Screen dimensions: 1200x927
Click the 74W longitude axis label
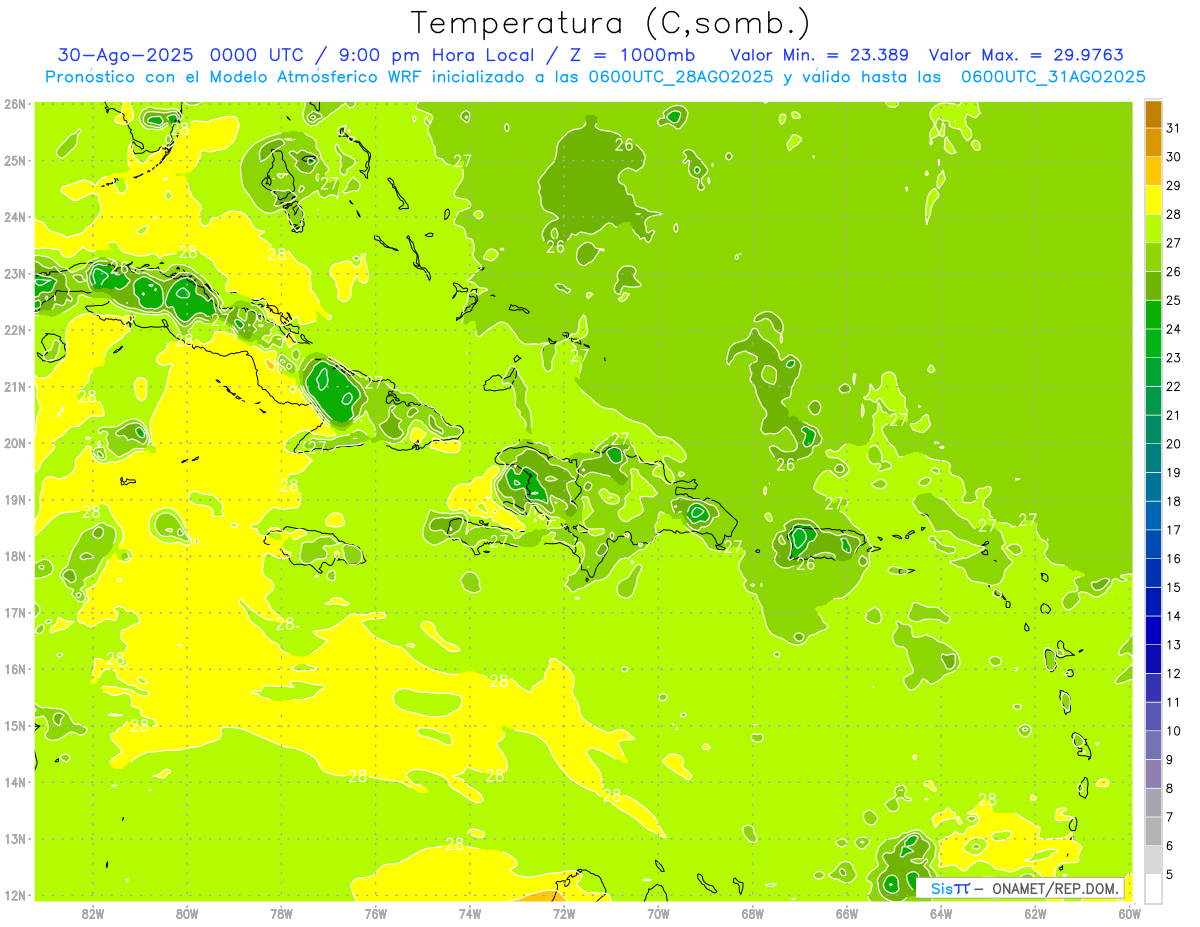pos(470,913)
